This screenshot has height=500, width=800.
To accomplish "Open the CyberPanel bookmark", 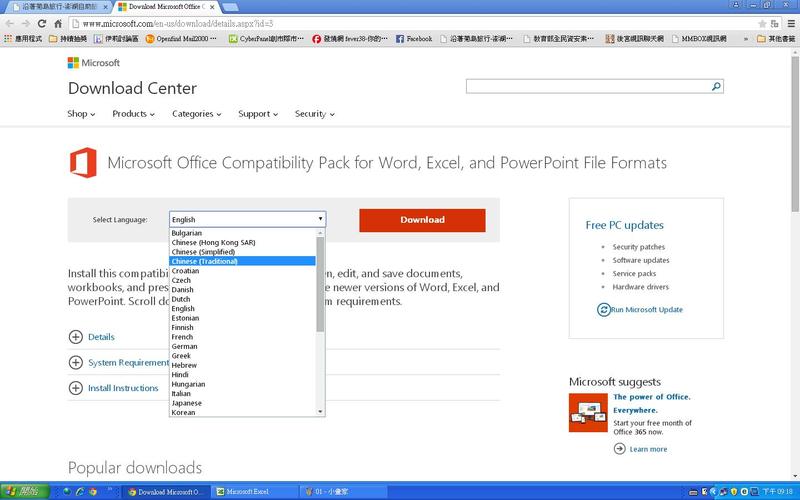I will [266, 38].
